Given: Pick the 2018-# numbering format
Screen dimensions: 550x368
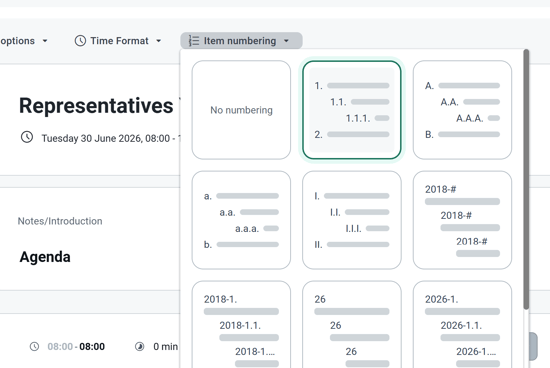Looking at the screenshot, I should [x=462, y=220].
